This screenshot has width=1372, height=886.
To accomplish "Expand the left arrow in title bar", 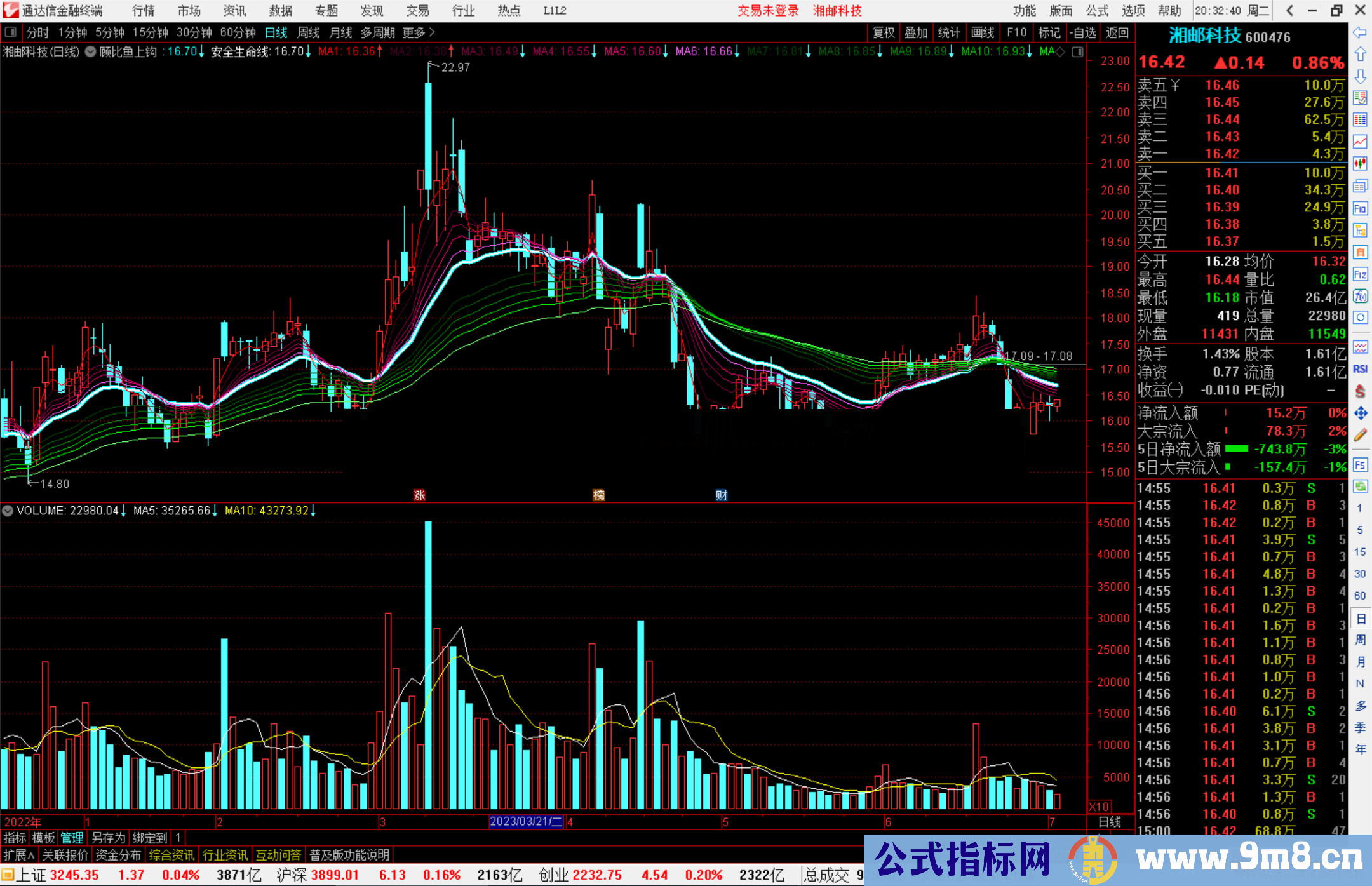I will 1289,10.
